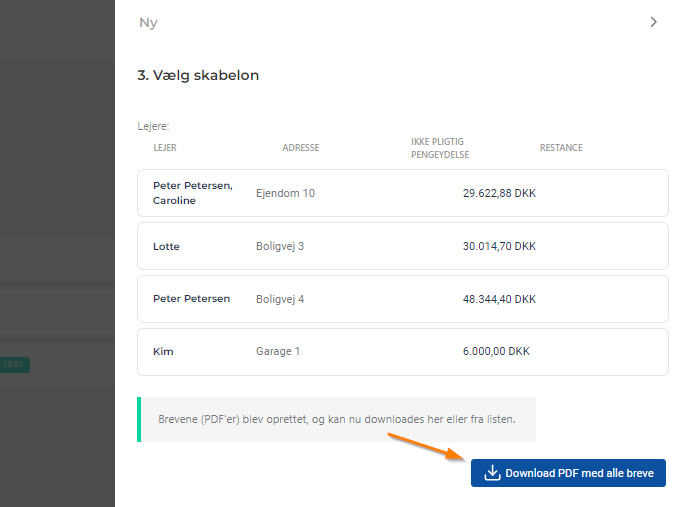Click the ADRESSE column header

point(301,148)
